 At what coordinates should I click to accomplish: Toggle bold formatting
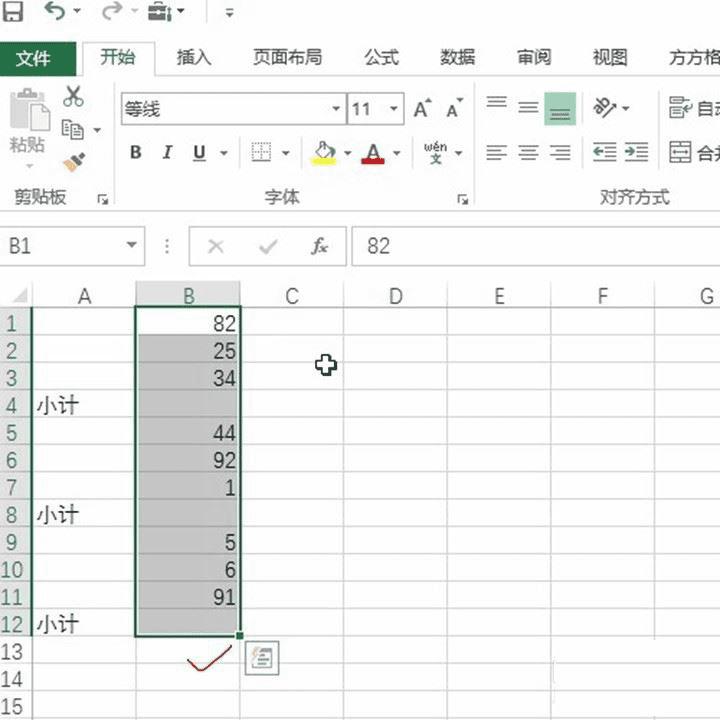(x=135, y=152)
